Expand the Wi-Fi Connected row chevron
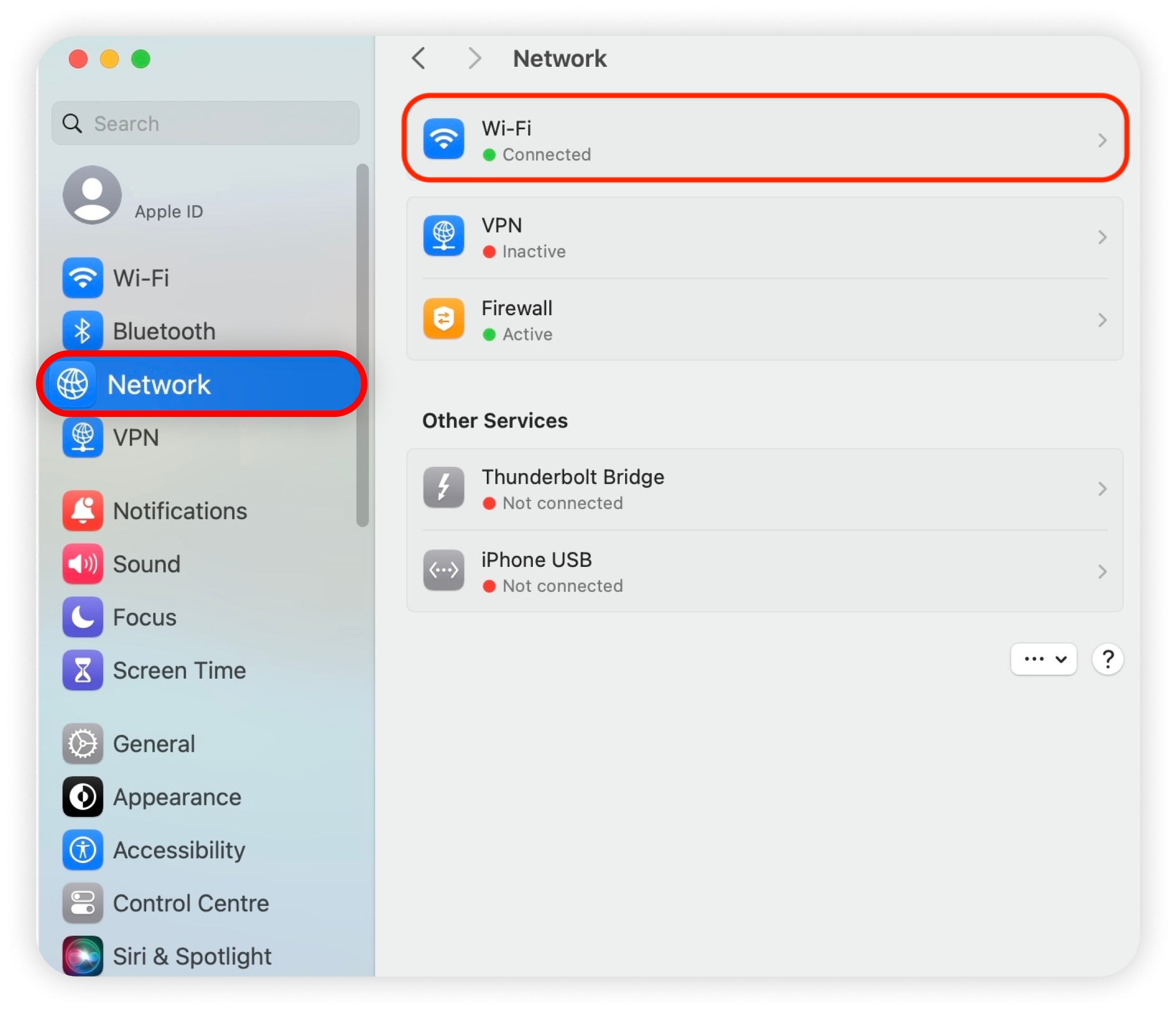 [x=1102, y=140]
